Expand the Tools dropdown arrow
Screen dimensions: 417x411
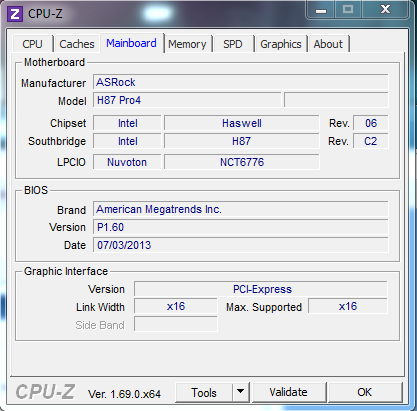(x=240, y=392)
